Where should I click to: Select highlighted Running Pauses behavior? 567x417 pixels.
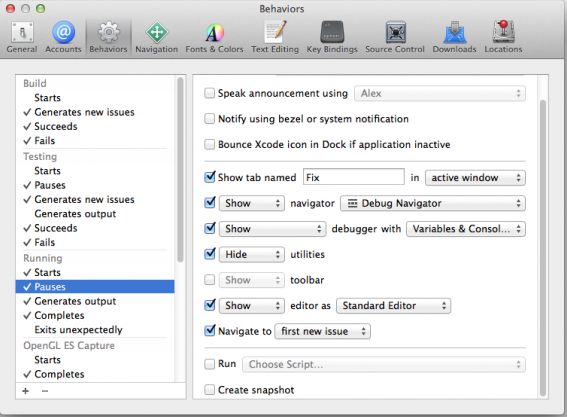[95, 287]
